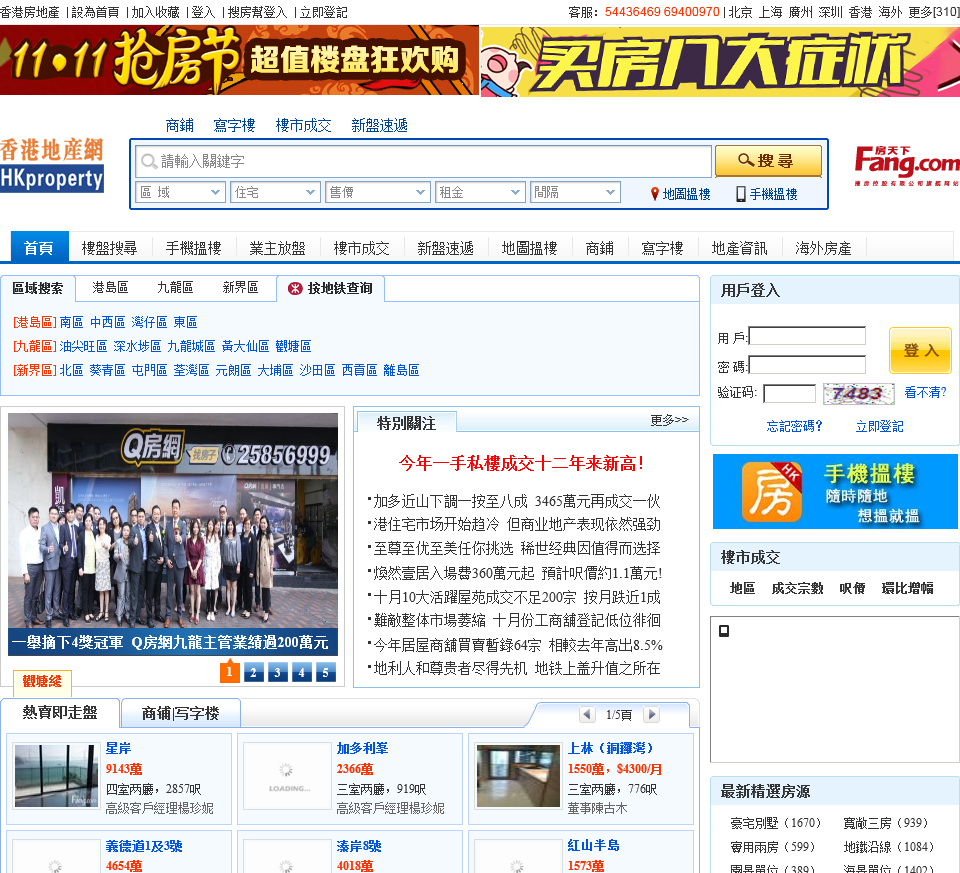
Task: Show slide 2 of the photo carousel
Action: tap(253, 672)
